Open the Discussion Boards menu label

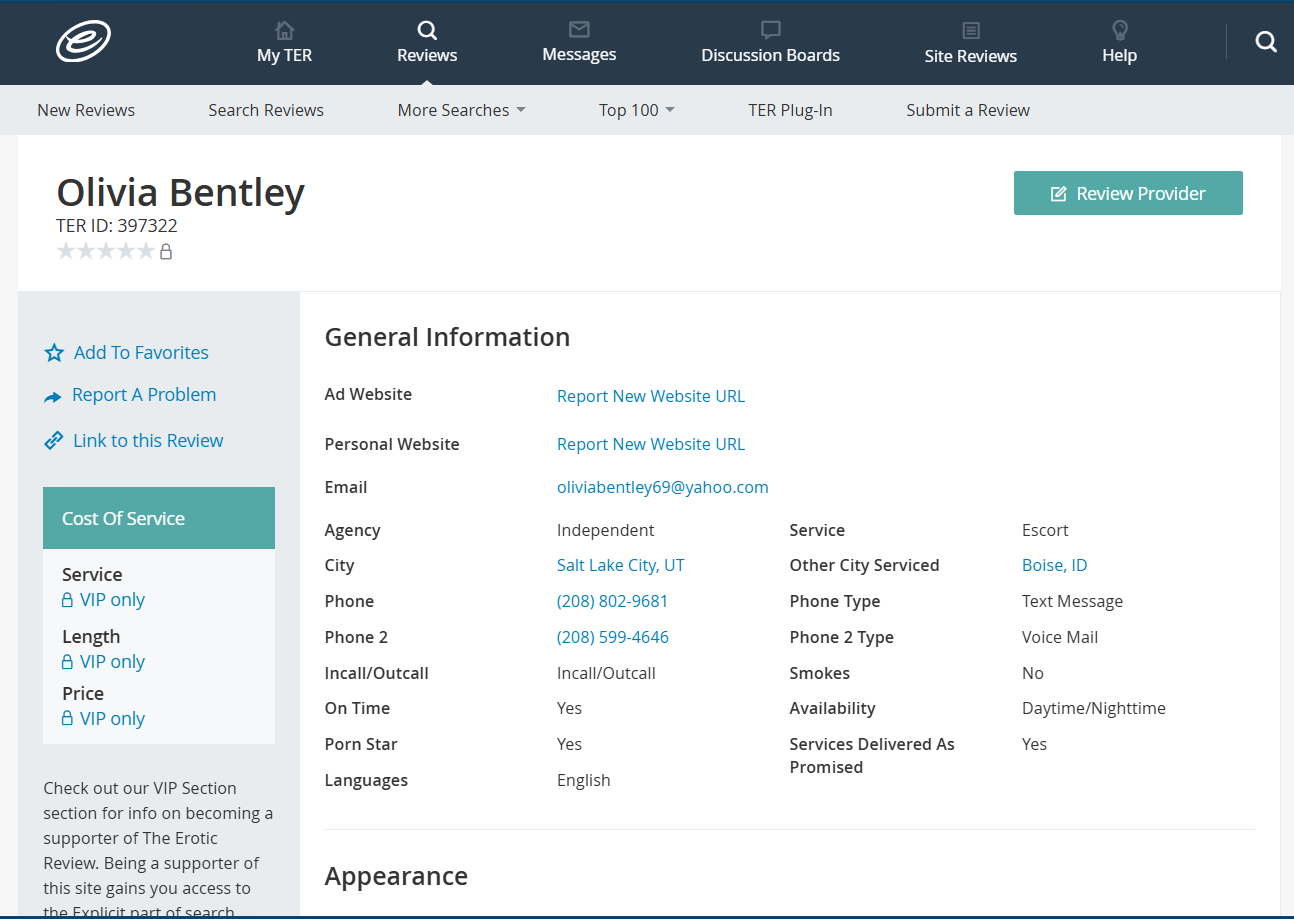click(770, 55)
